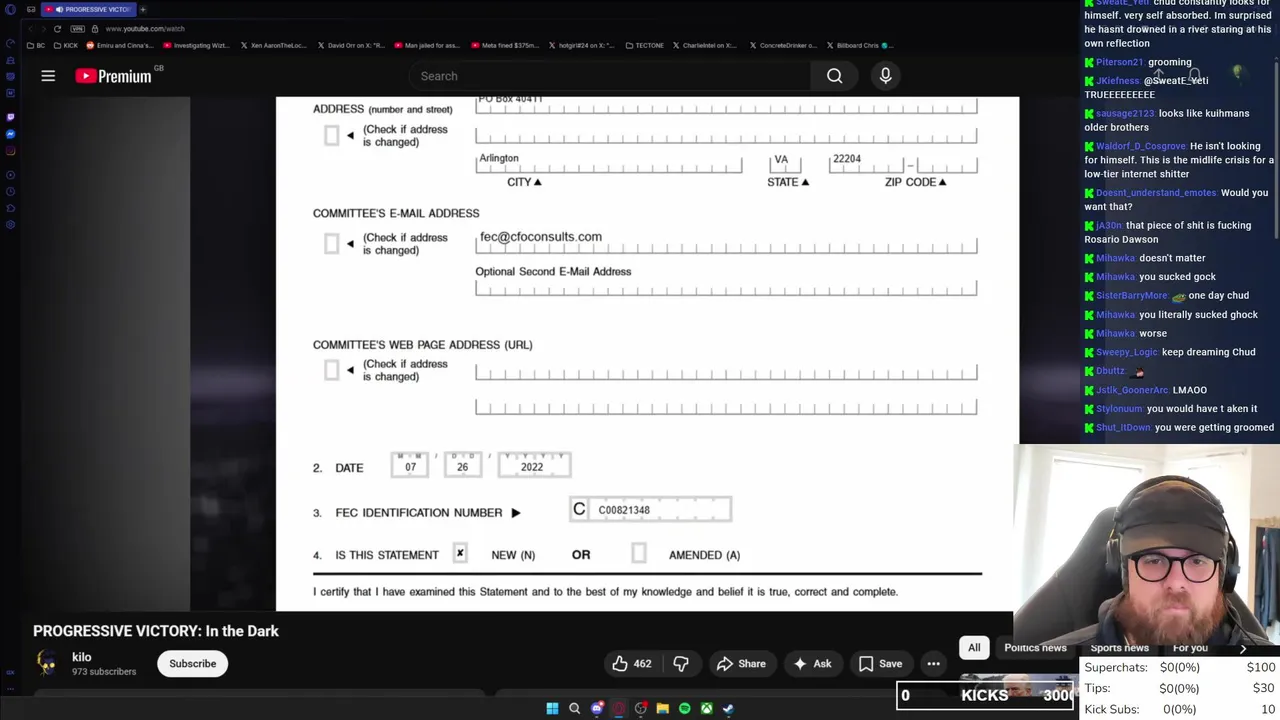Open the Opera GX main menu logo
1280x720 pixels.
click(10, 9)
